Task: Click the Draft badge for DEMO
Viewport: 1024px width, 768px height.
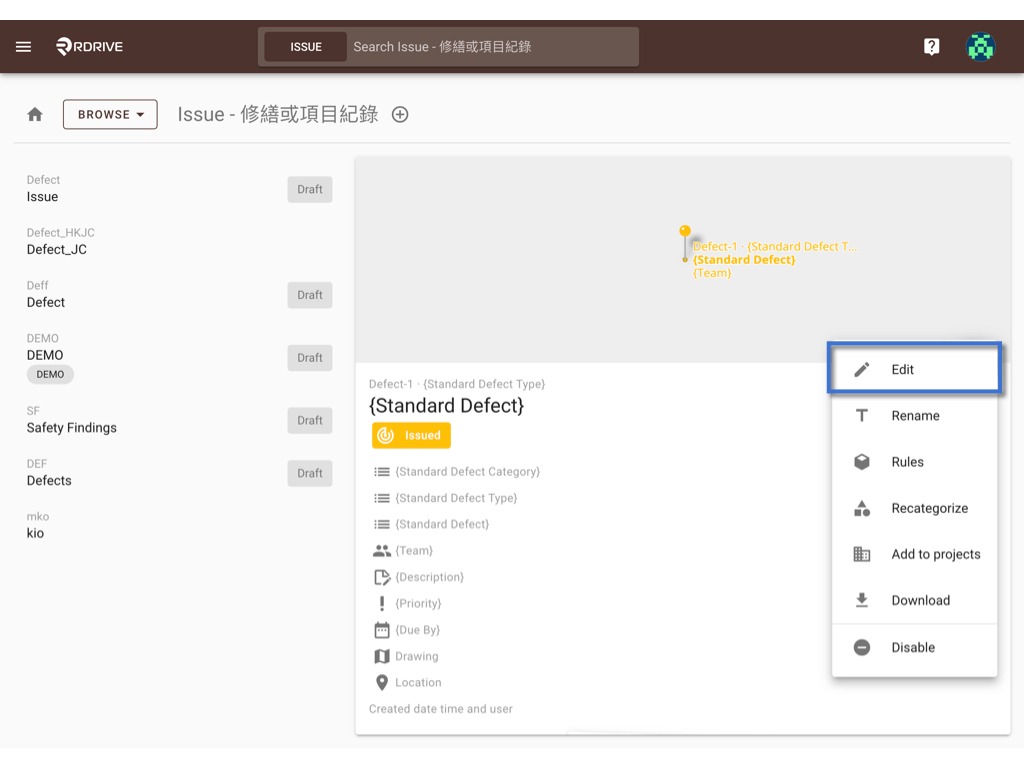Action: coord(310,358)
